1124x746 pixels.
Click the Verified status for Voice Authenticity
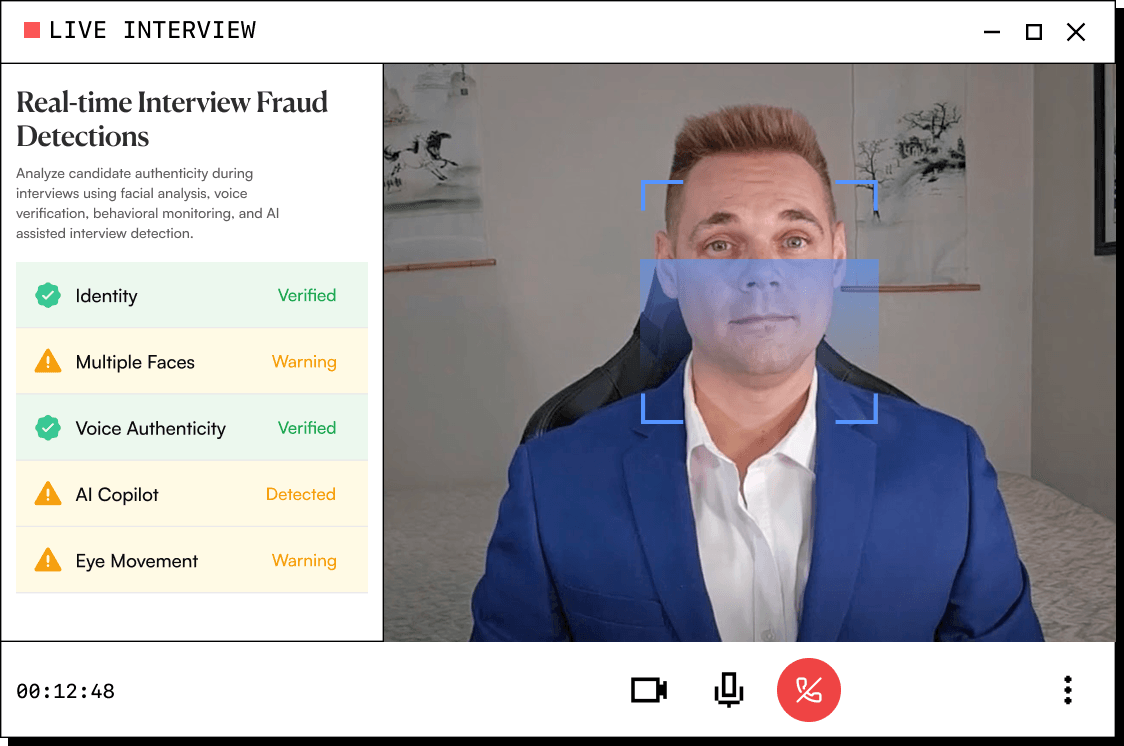(307, 428)
